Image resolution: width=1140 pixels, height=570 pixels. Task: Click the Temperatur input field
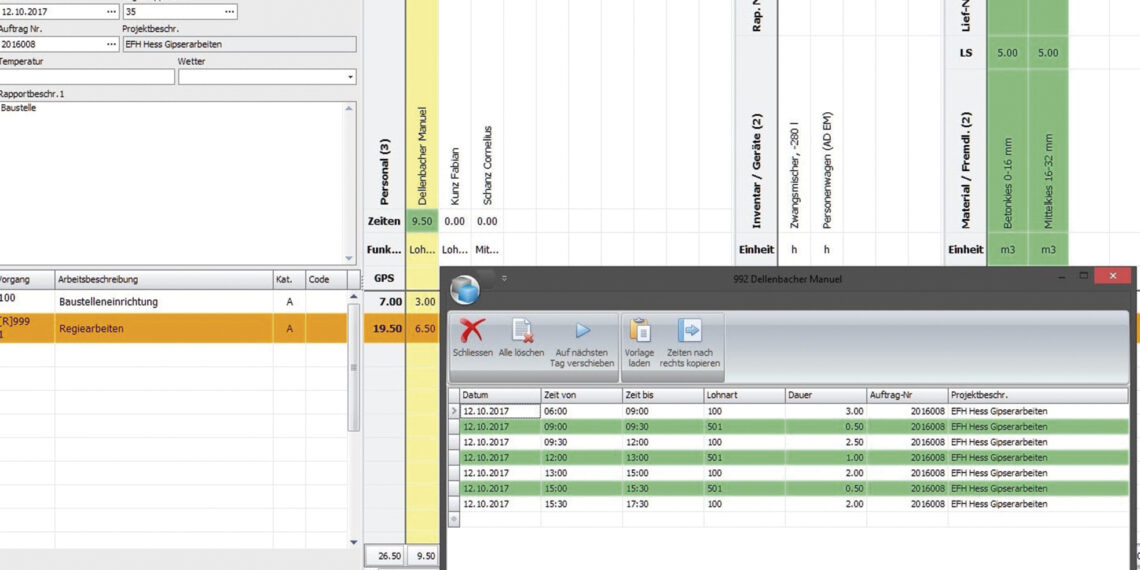pyautogui.click(x=87, y=77)
